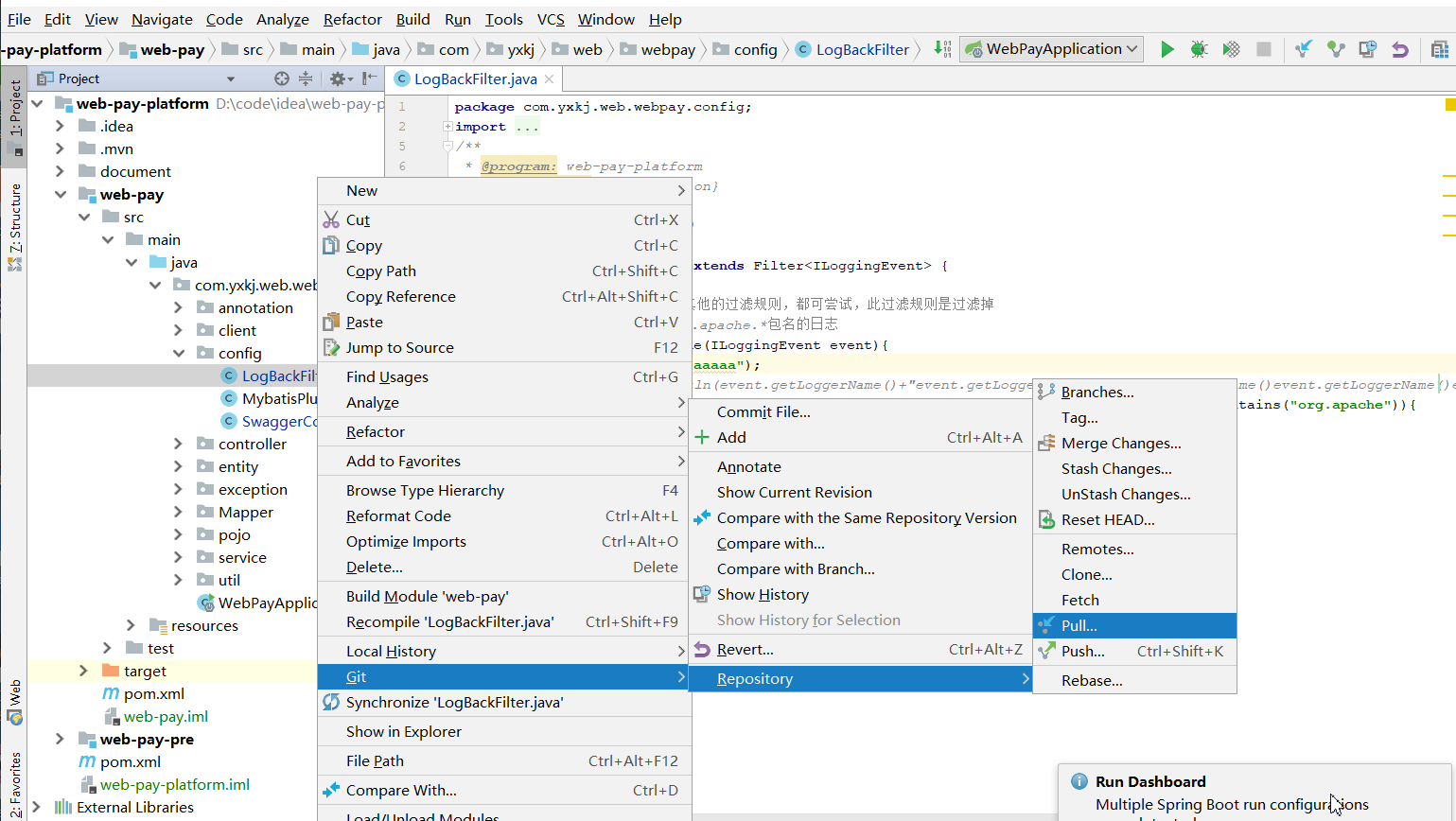
Task: Click Scroll from Source target icon
Action: click(281, 79)
